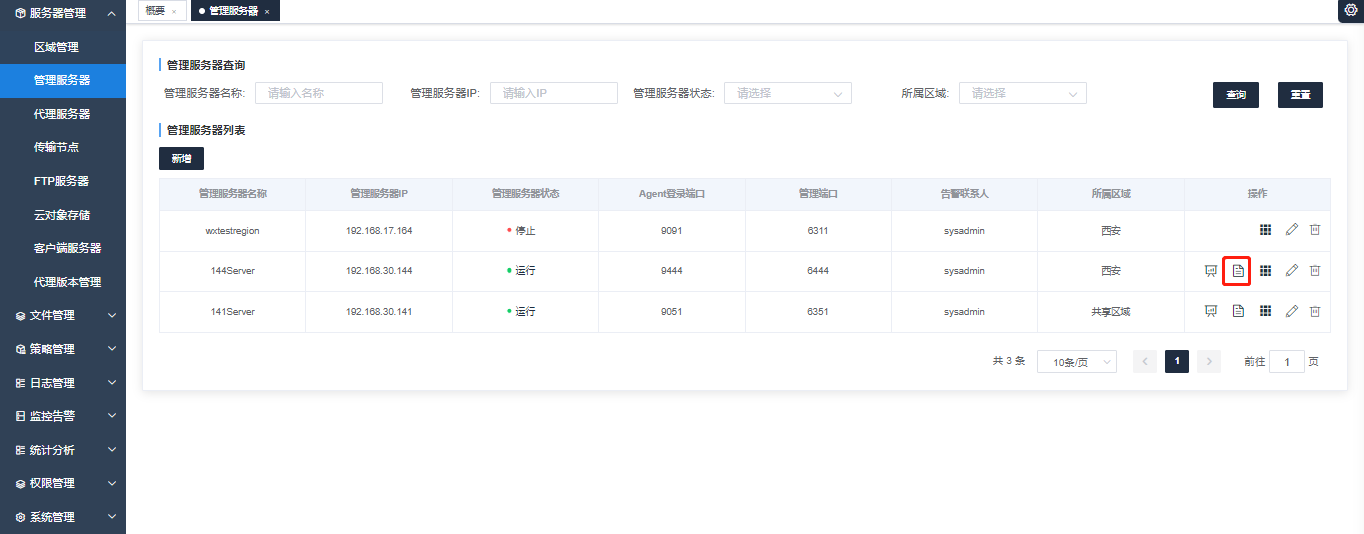Screen dimensions: 1364x534
Task: Expand the 文件管理 sidebar menu
Action: click(x=63, y=315)
